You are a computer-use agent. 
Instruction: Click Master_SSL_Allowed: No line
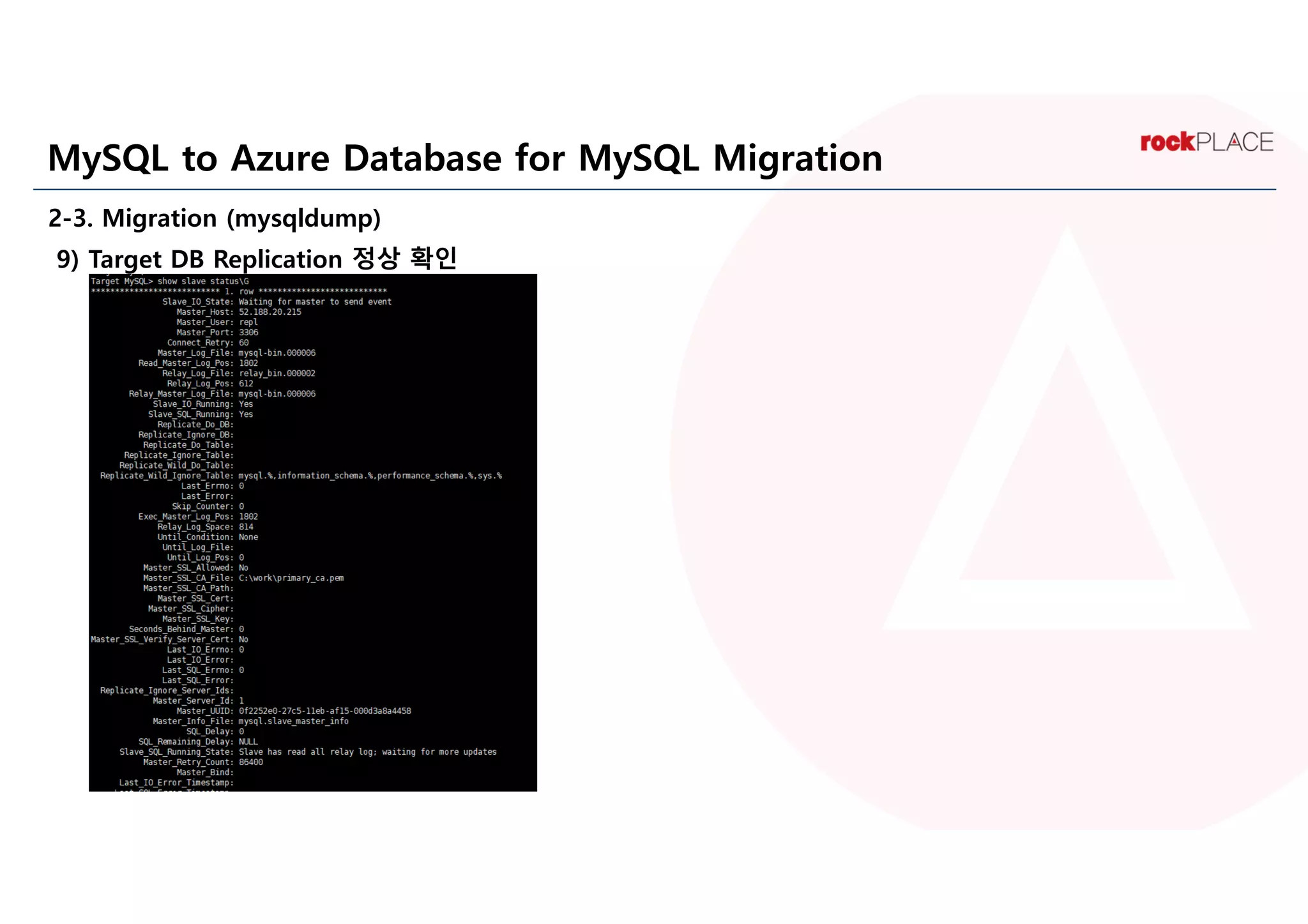pyautogui.click(x=195, y=567)
